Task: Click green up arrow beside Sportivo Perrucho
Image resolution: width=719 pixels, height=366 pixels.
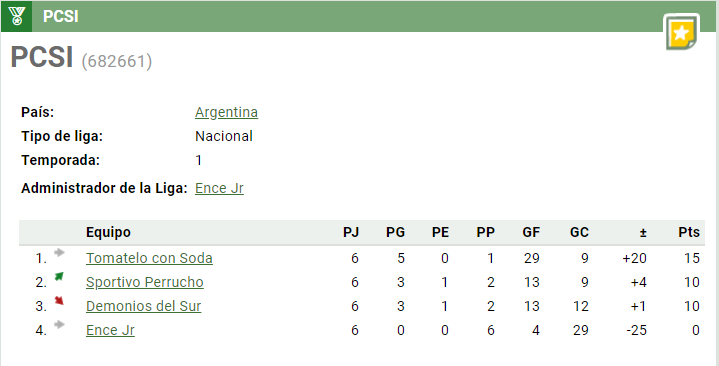Action: (59, 277)
